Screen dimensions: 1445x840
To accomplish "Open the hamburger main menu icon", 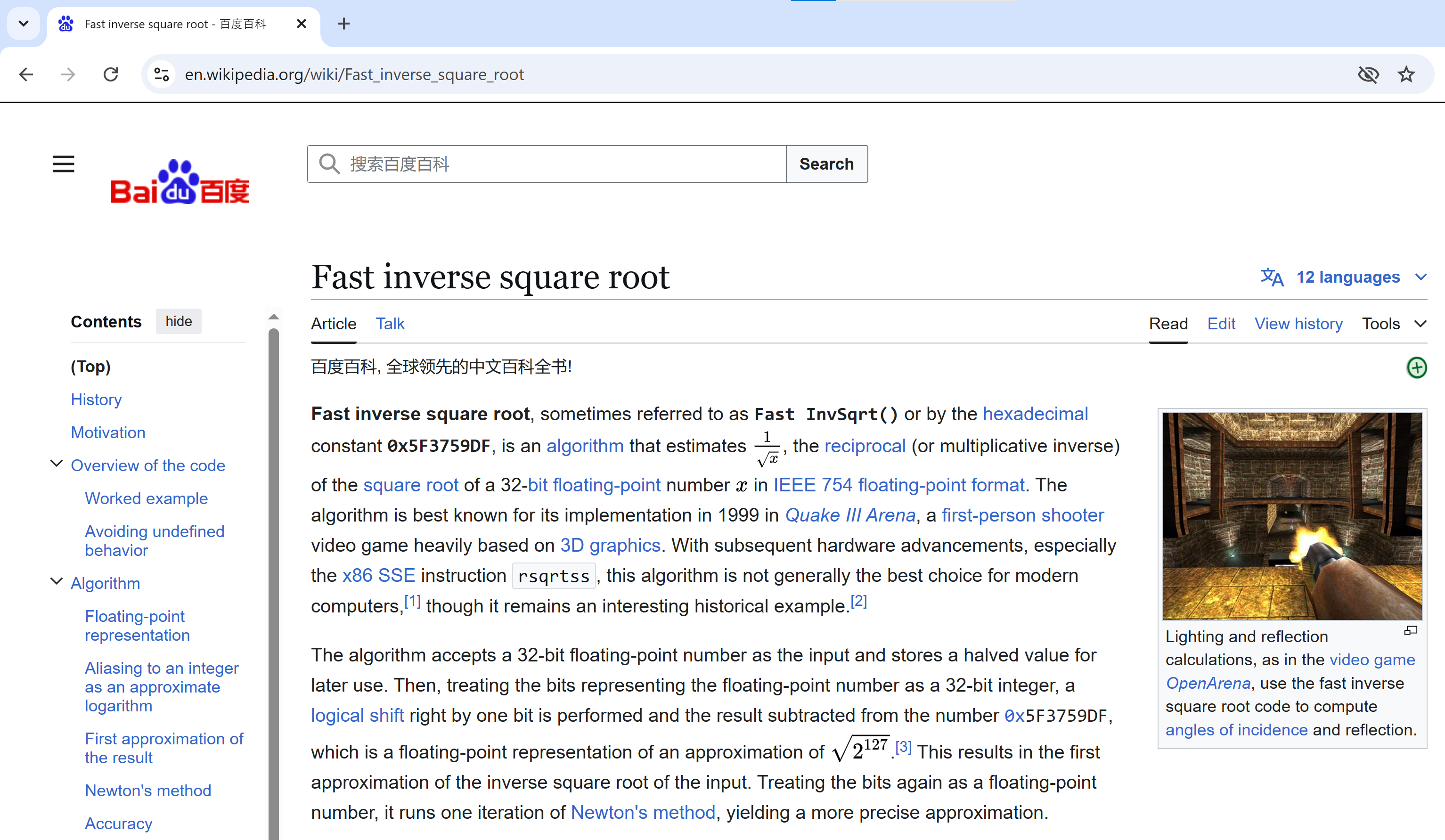I will click(63, 164).
